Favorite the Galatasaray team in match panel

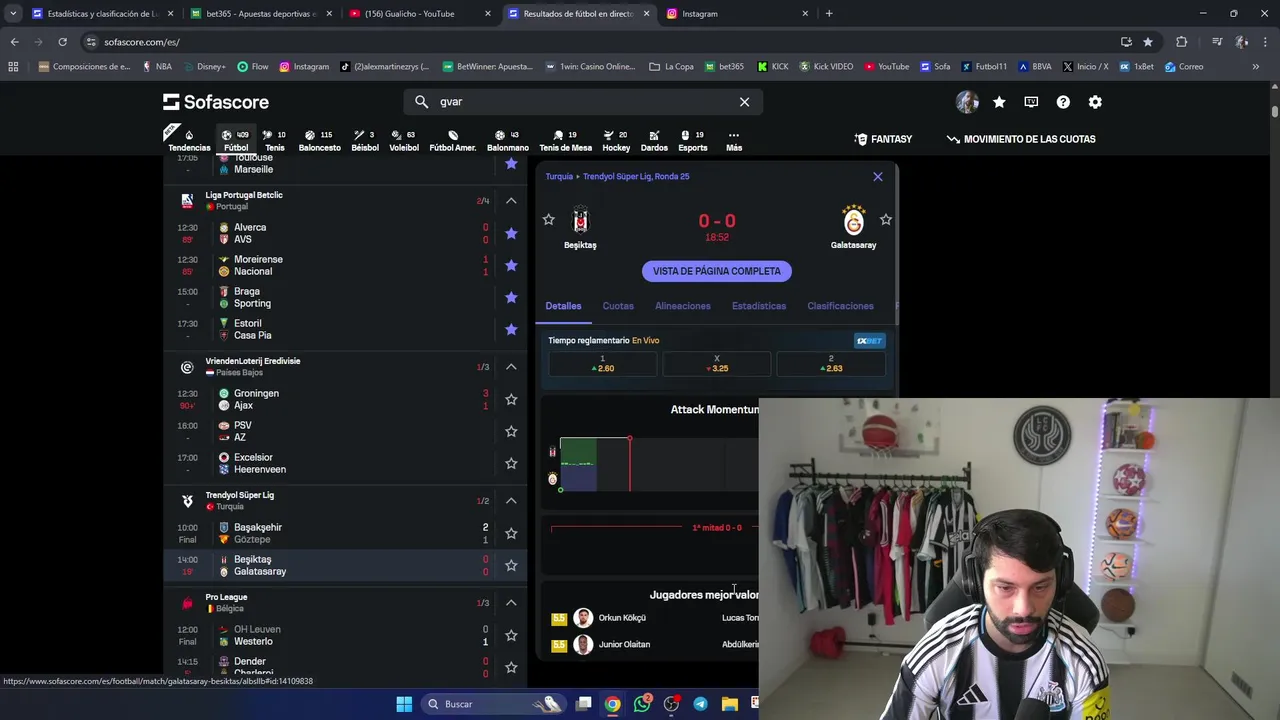coord(885,219)
